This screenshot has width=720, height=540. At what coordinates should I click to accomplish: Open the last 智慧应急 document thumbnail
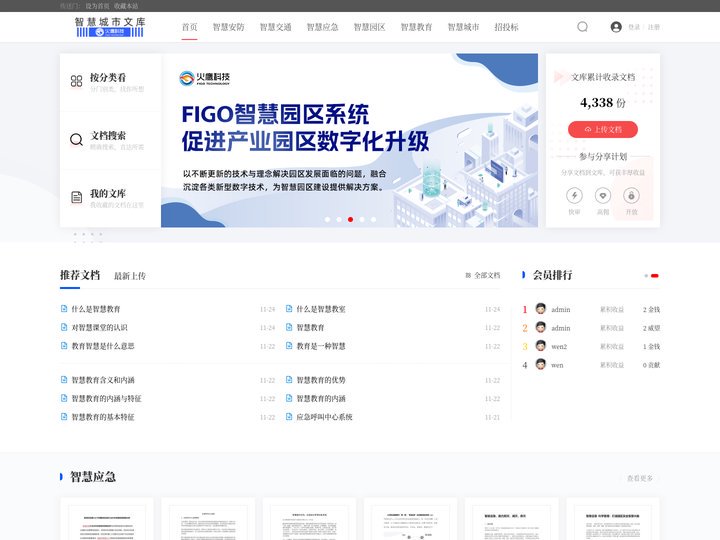(613, 519)
